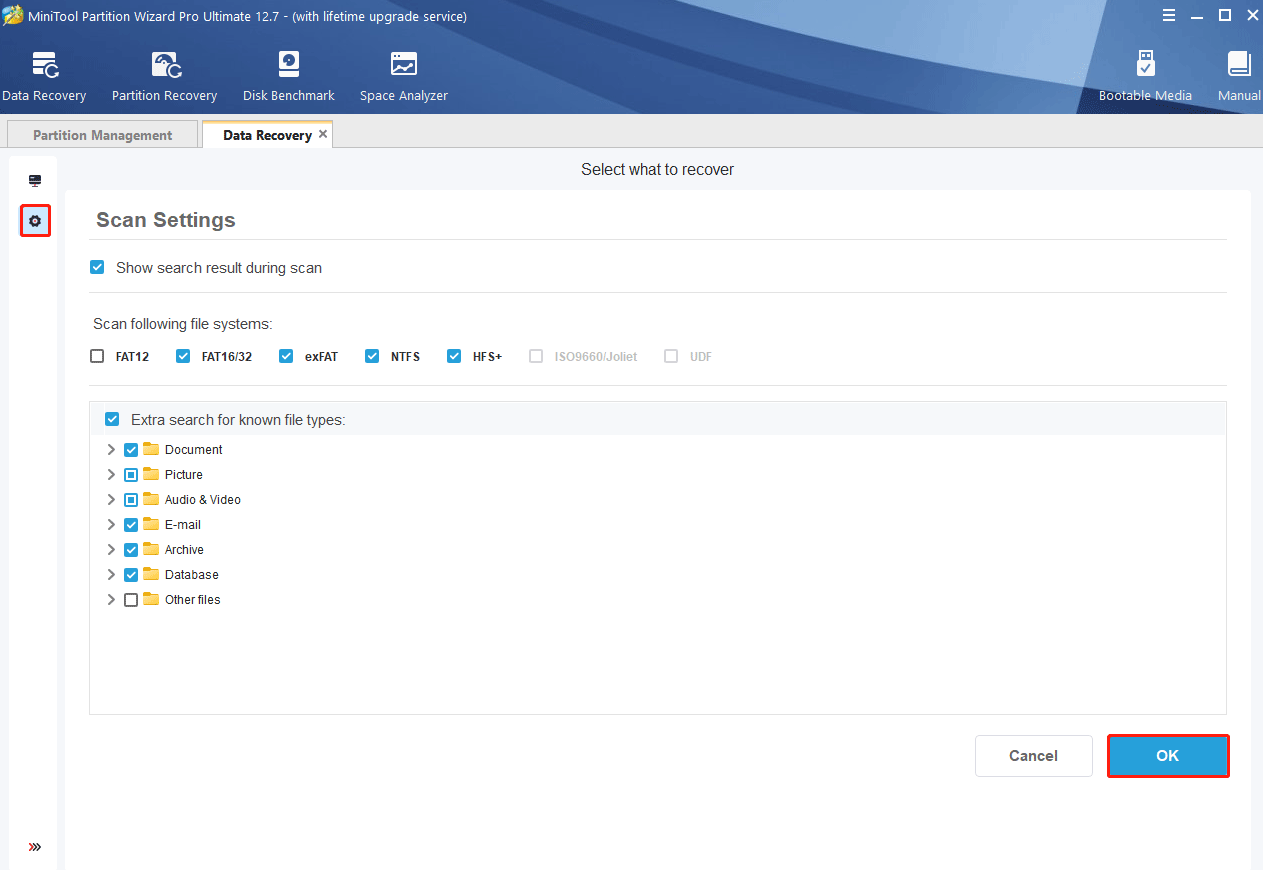Click the scan settings gear icon

(35, 221)
